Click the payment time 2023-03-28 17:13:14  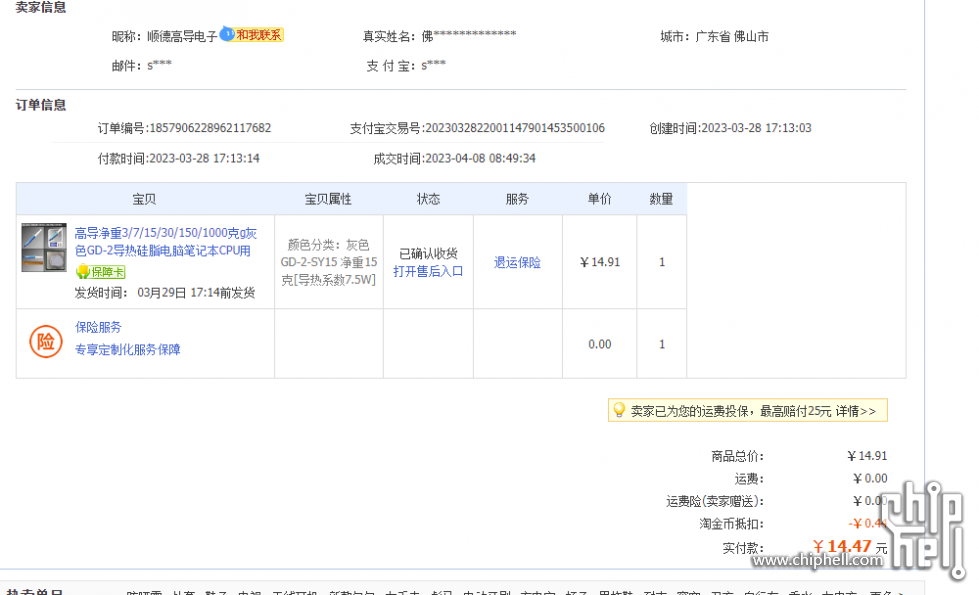[x=204, y=159]
